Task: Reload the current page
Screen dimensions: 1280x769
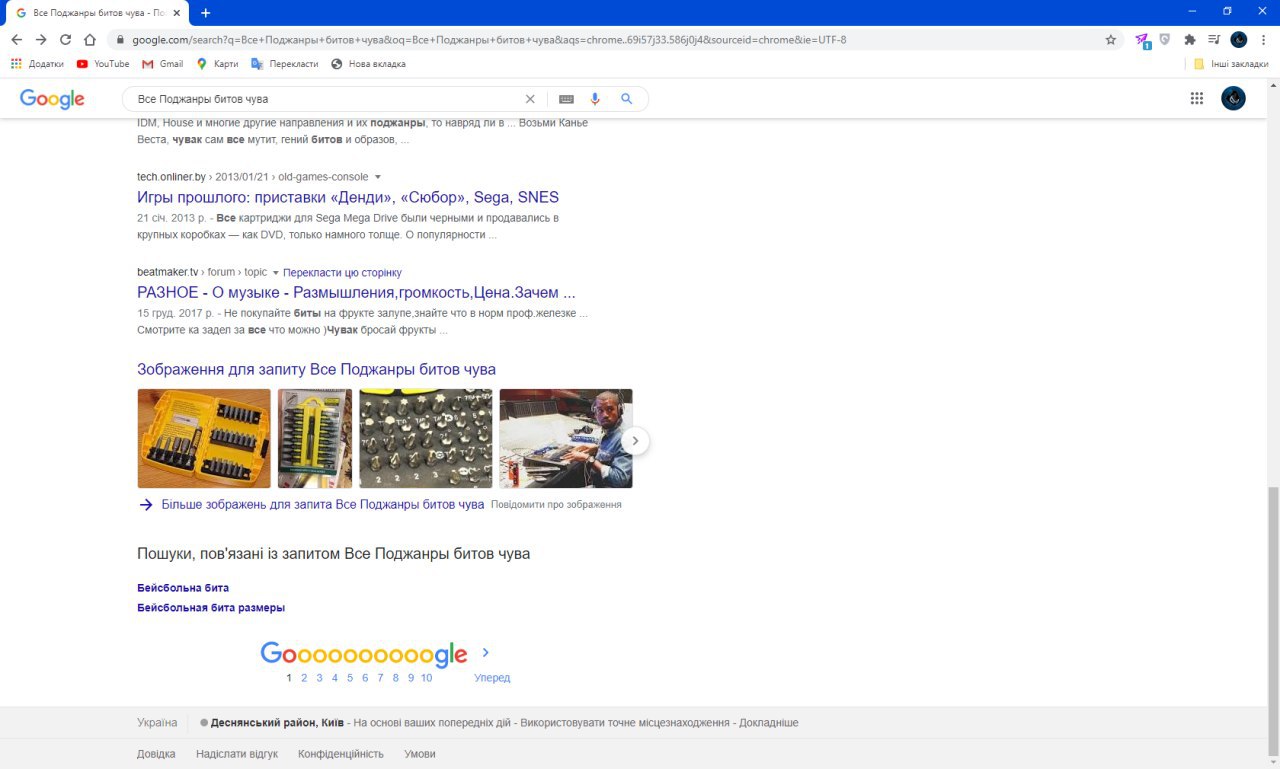Action: [x=65, y=40]
